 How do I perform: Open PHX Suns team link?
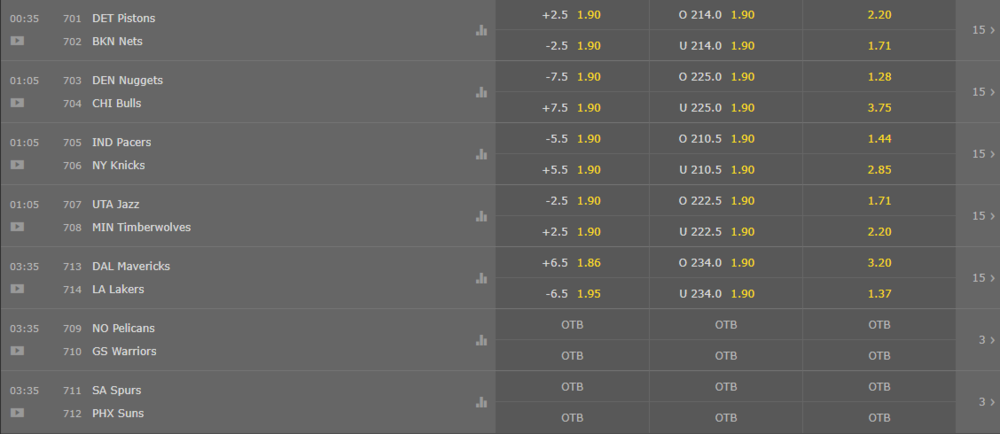tap(118, 413)
